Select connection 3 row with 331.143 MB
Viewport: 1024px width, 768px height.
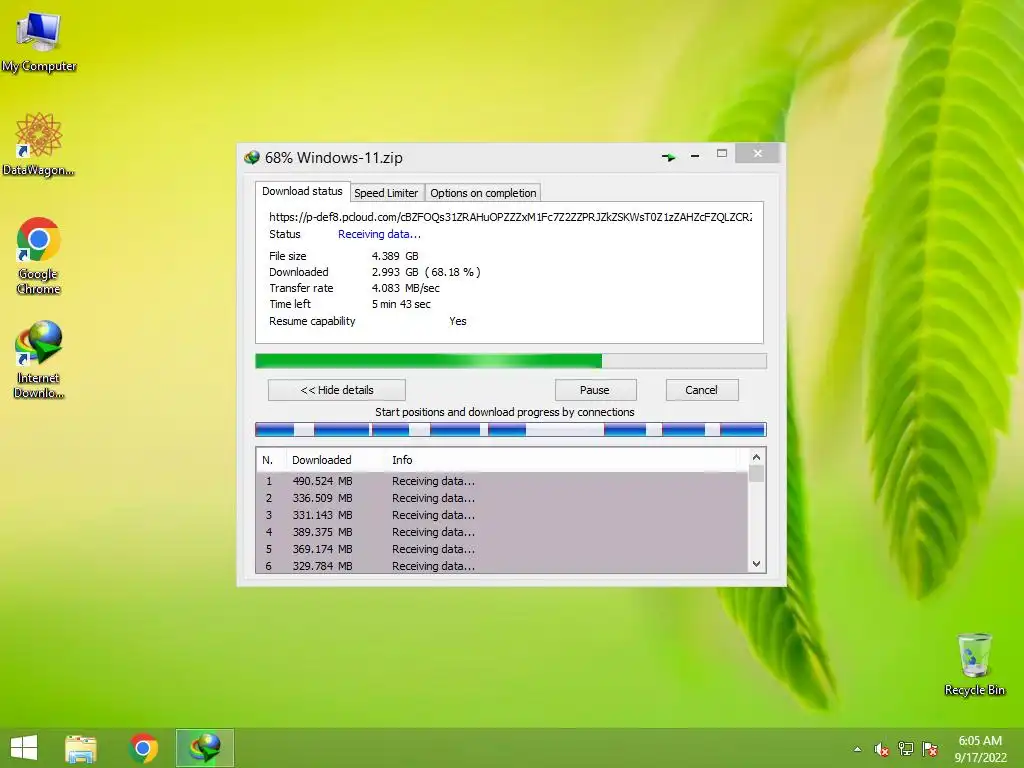(502, 515)
